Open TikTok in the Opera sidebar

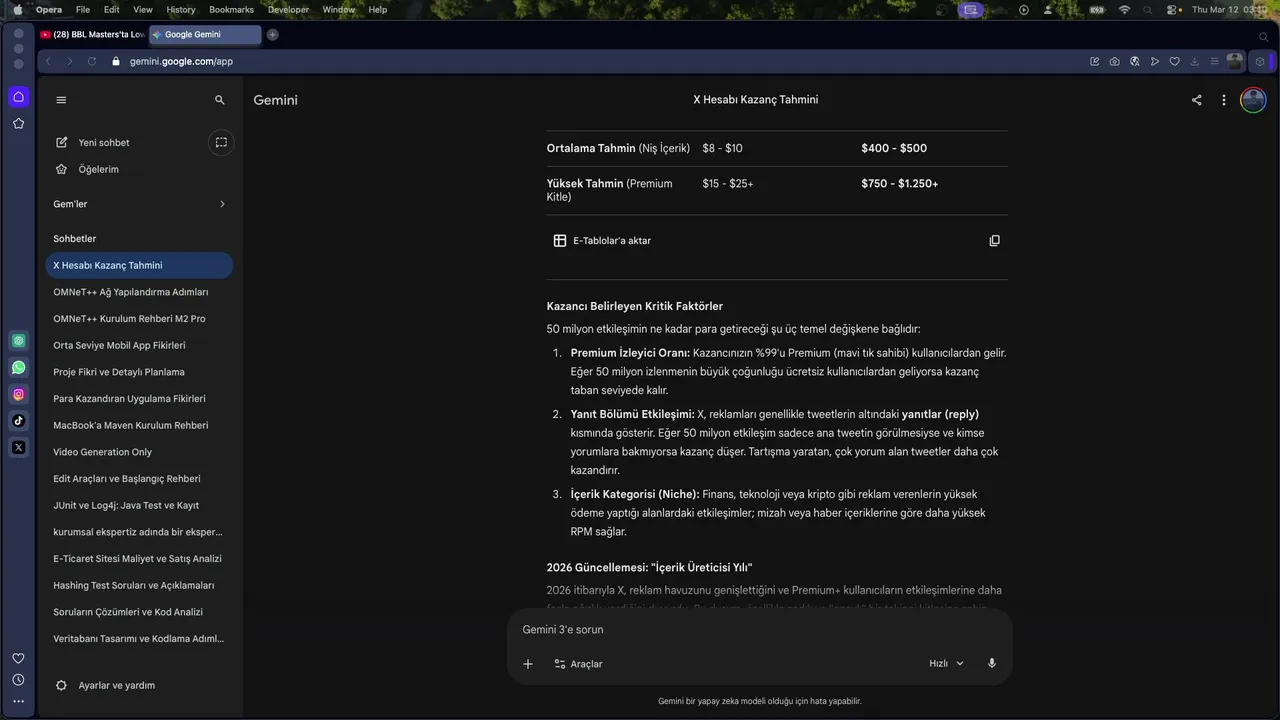(x=18, y=421)
